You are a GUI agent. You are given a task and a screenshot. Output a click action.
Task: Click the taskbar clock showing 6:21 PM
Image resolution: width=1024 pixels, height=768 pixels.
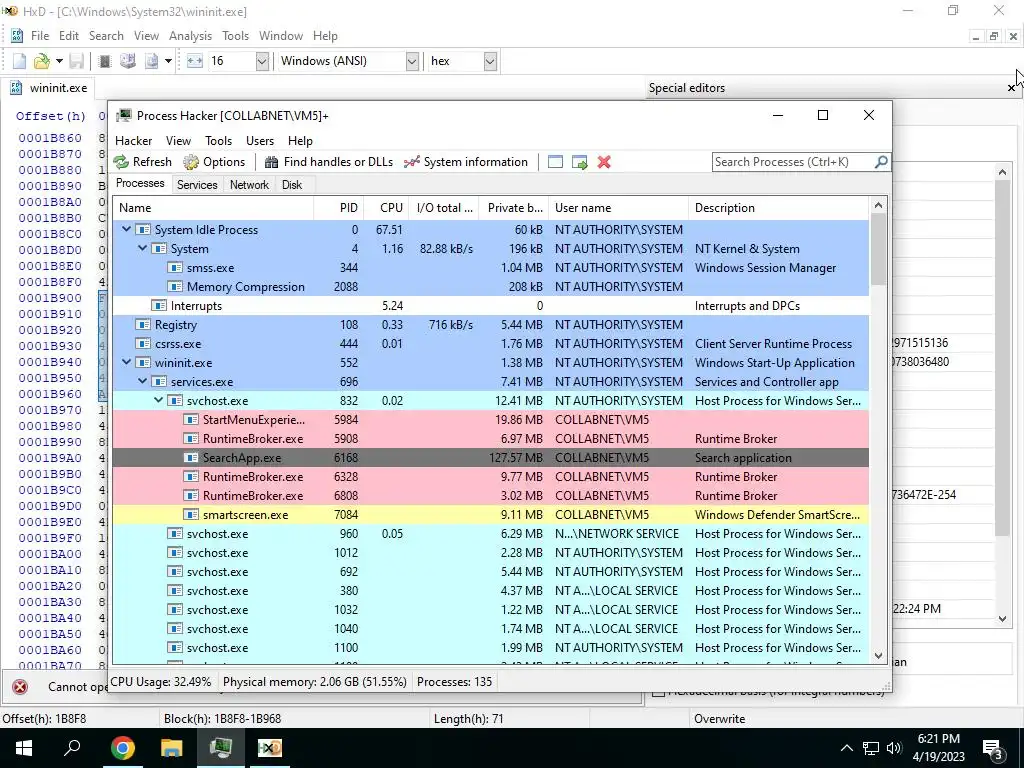[x=938, y=748]
